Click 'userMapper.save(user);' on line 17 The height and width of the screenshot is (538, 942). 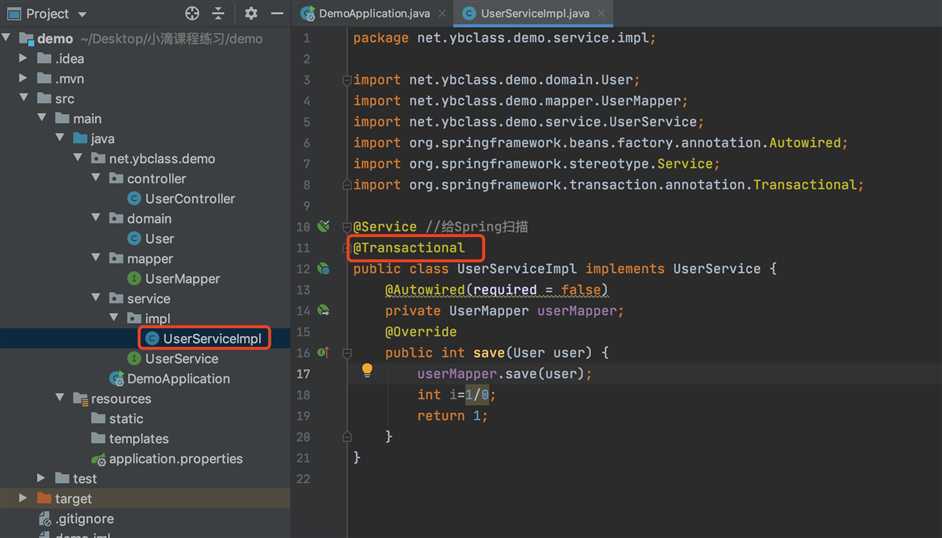coord(505,373)
